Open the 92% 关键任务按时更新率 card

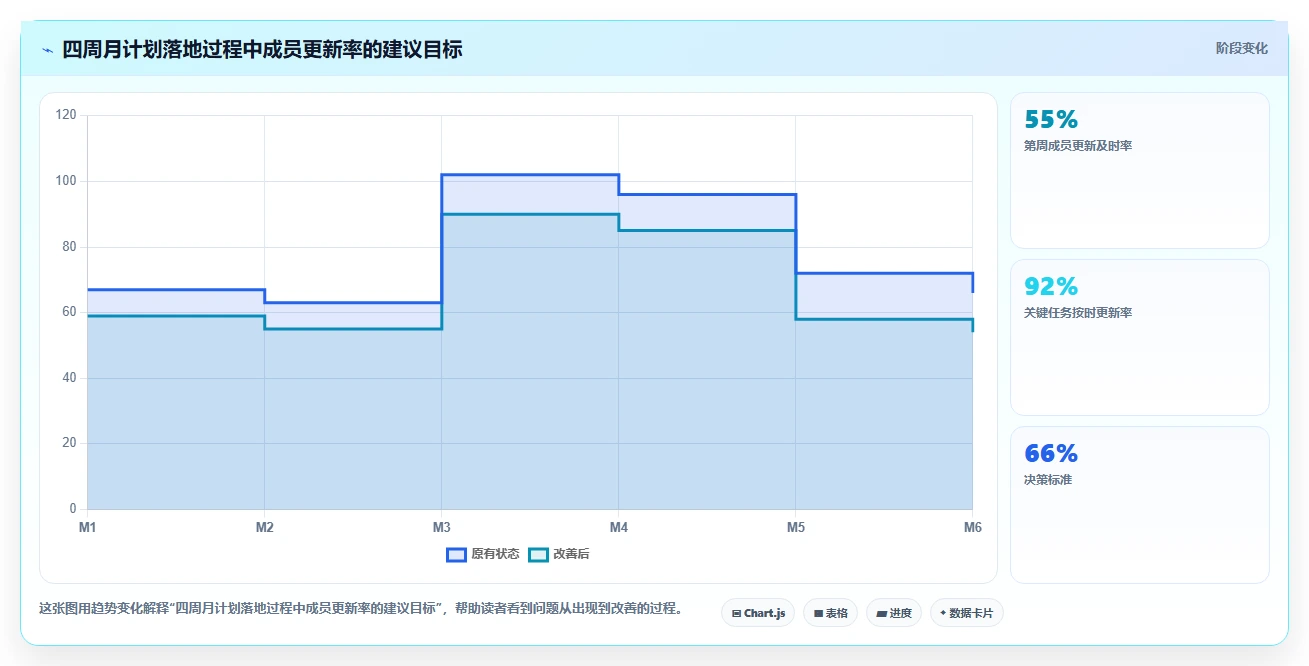(1140, 337)
